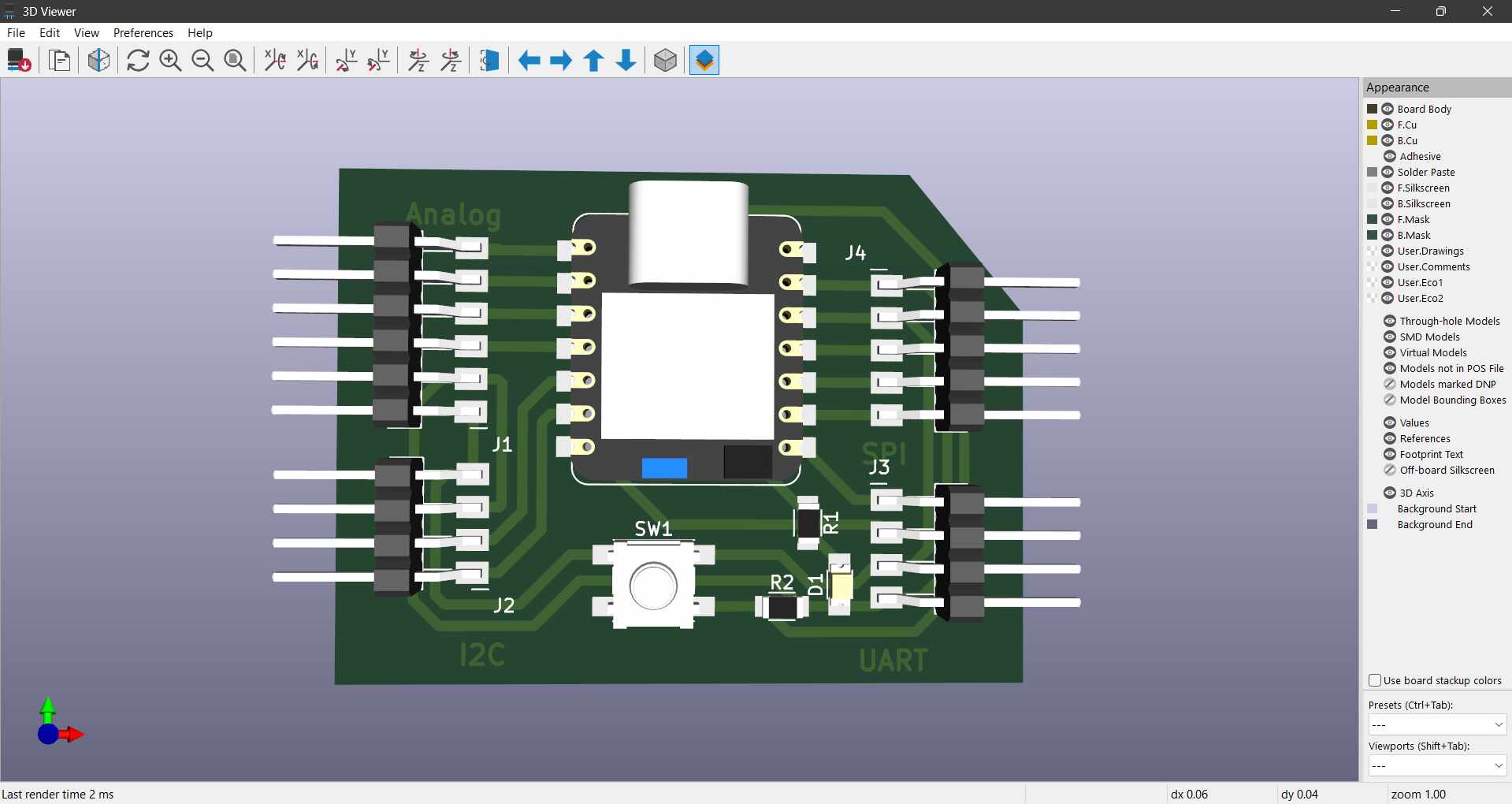Click the Redraw view icon
The image size is (1512, 804).
(137, 60)
